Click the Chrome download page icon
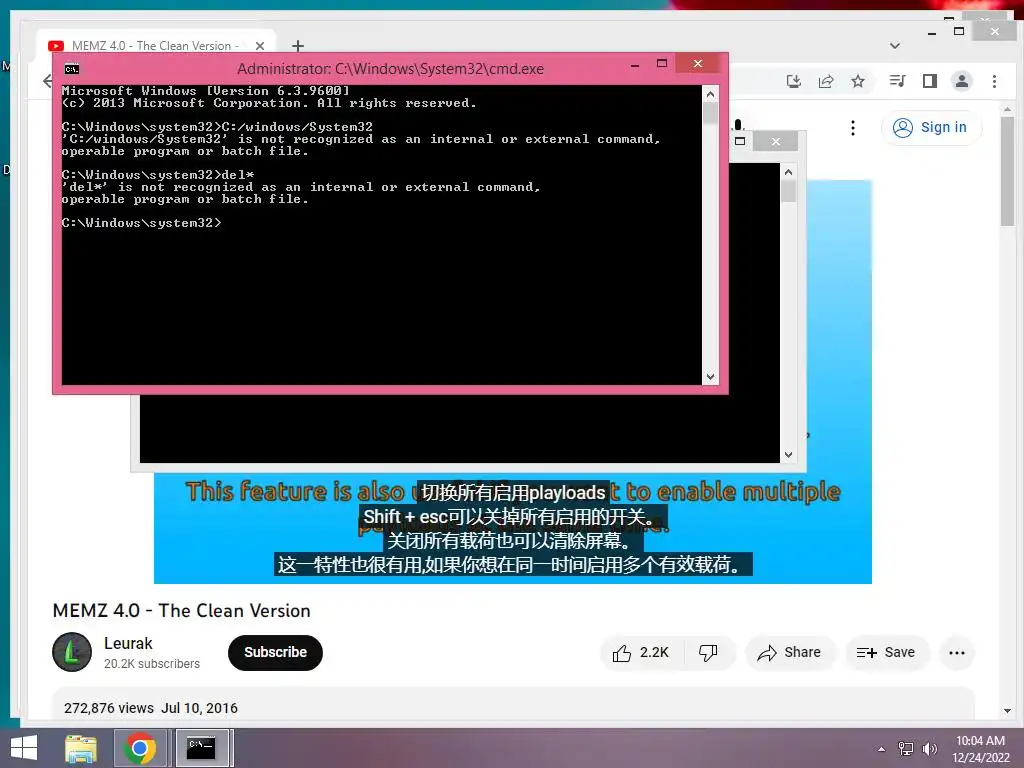The height and width of the screenshot is (768, 1024). tap(793, 81)
